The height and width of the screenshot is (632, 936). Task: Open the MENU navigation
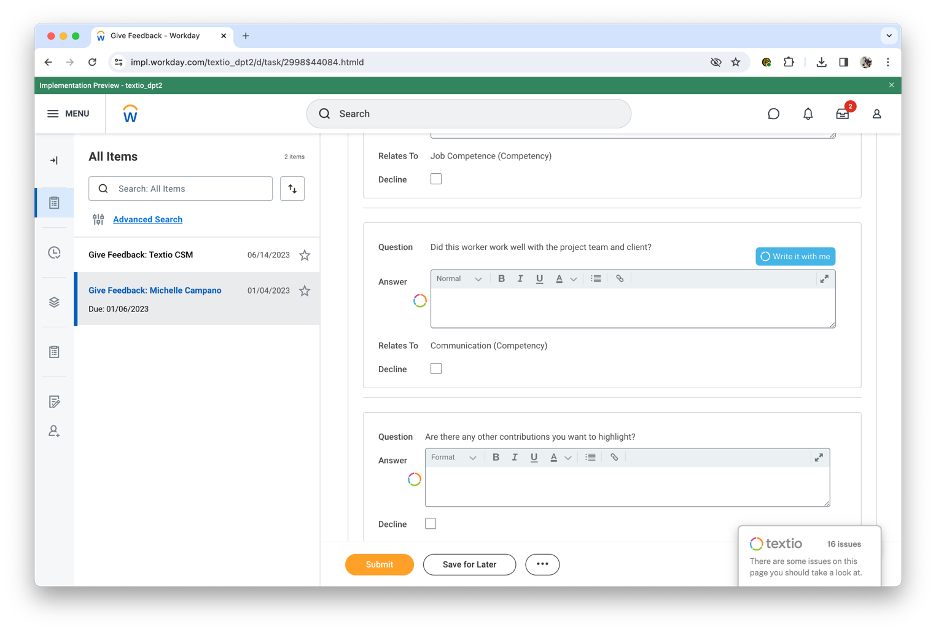[68, 113]
